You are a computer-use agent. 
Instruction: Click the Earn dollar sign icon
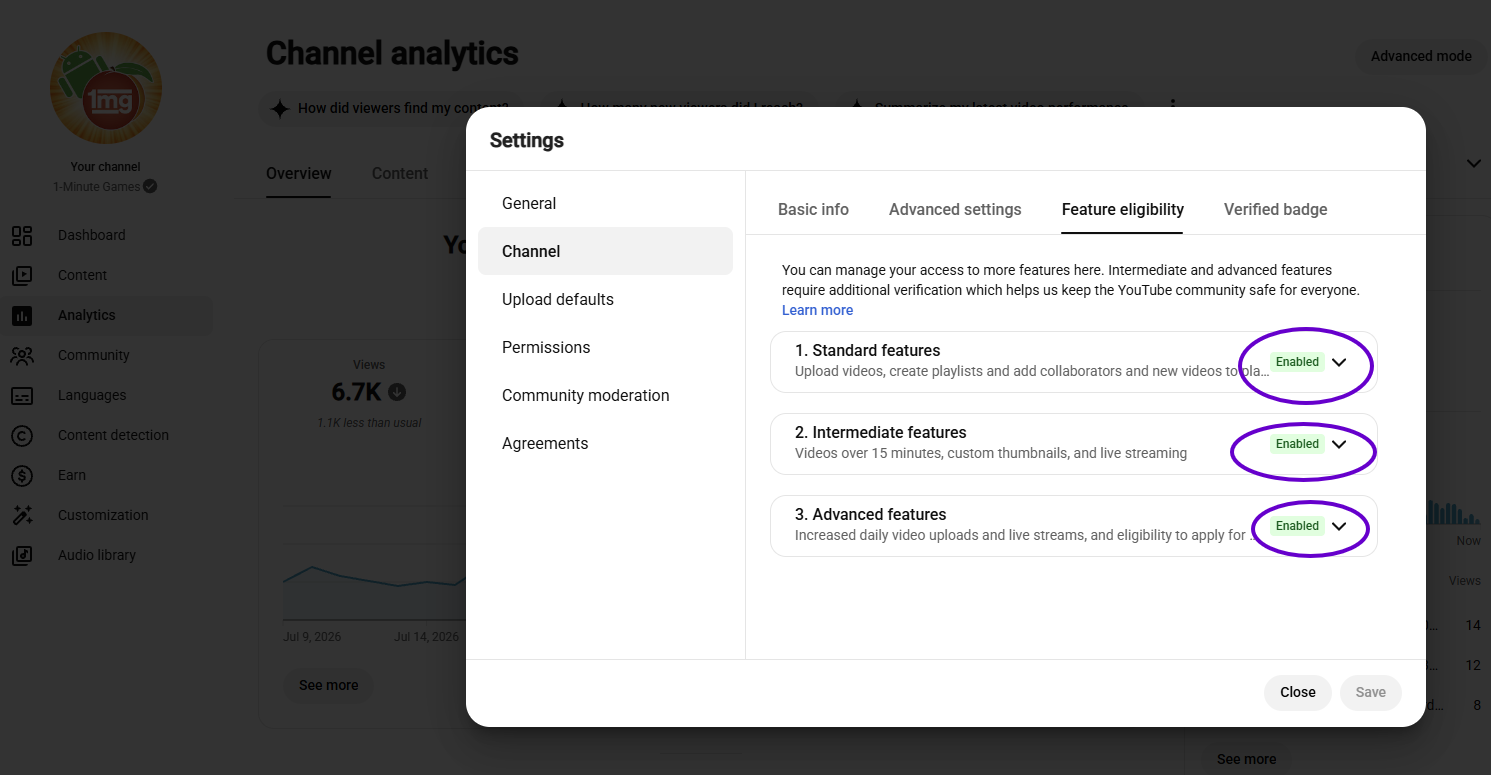click(22, 475)
